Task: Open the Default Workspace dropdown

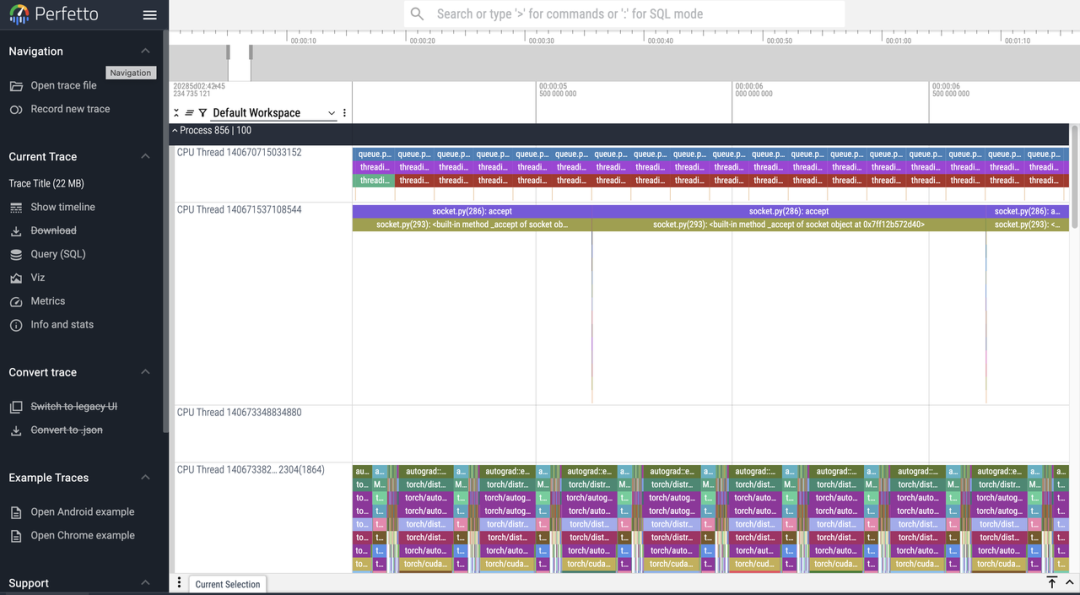Action: point(273,113)
